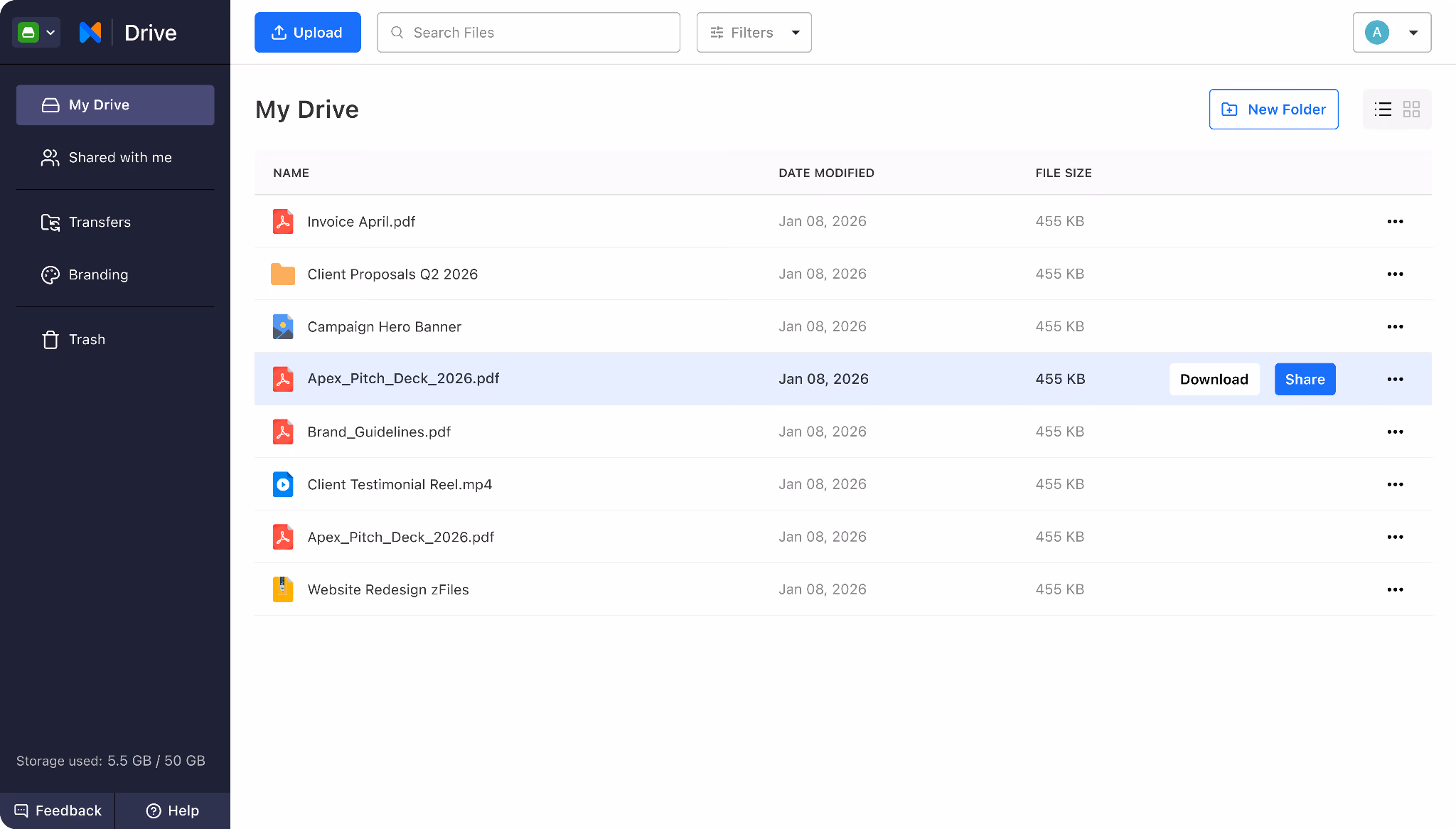Select Website Redesign zFiles name
This screenshot has width=1456, height=829.
[388, 590]
